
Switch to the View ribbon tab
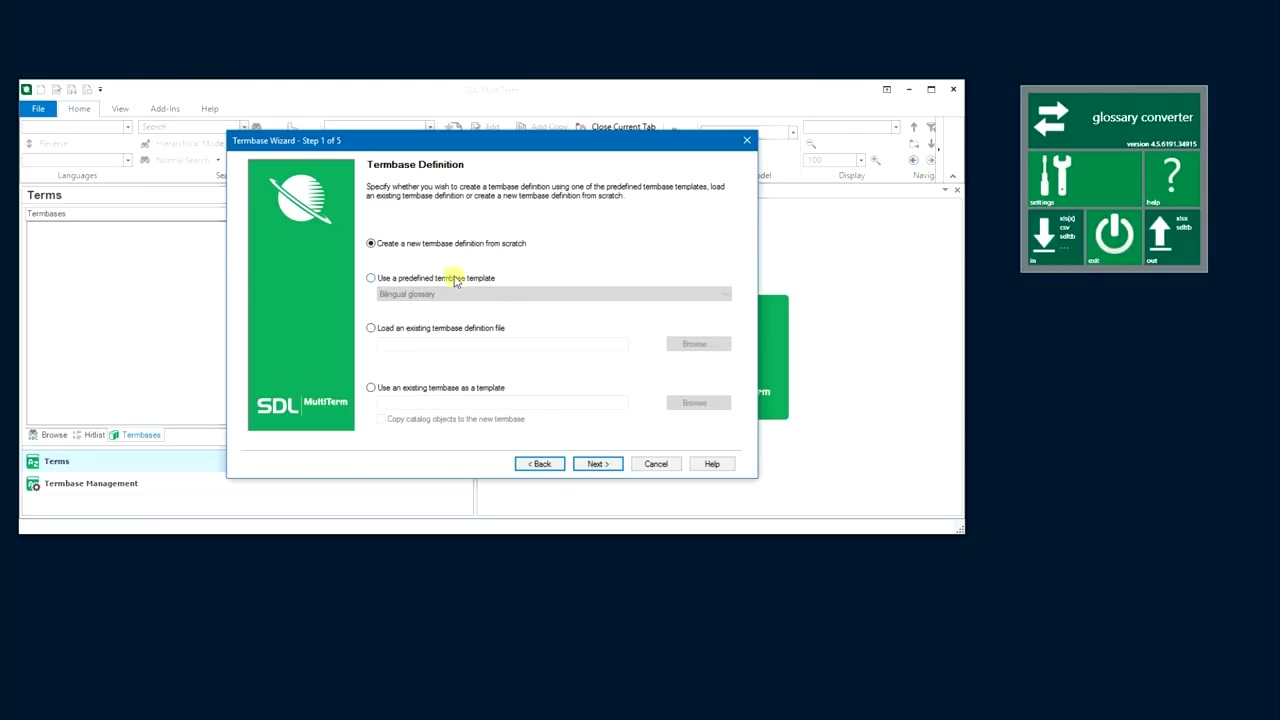[120, 108]
